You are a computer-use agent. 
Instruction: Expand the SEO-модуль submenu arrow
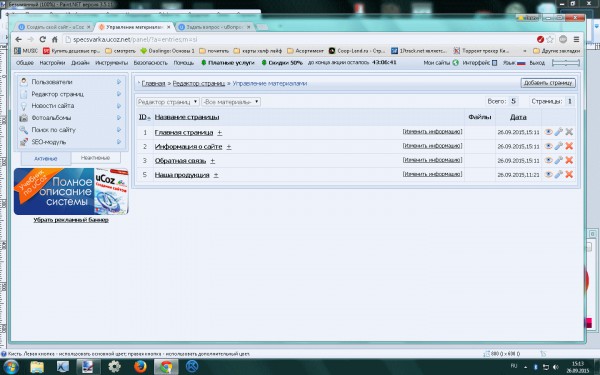click(x=119, y=142)
